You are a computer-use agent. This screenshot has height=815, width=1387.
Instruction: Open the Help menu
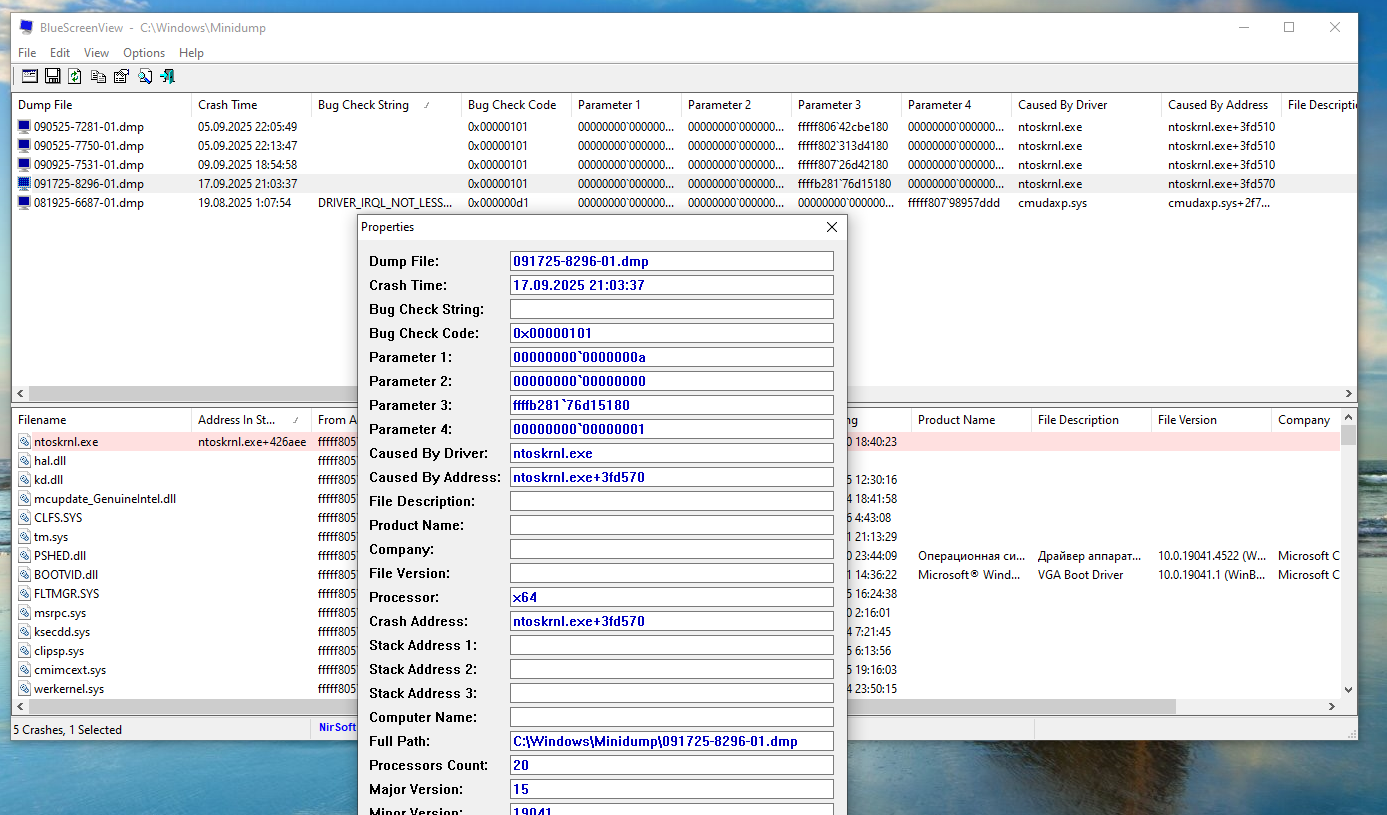click(x=191, y=53)
